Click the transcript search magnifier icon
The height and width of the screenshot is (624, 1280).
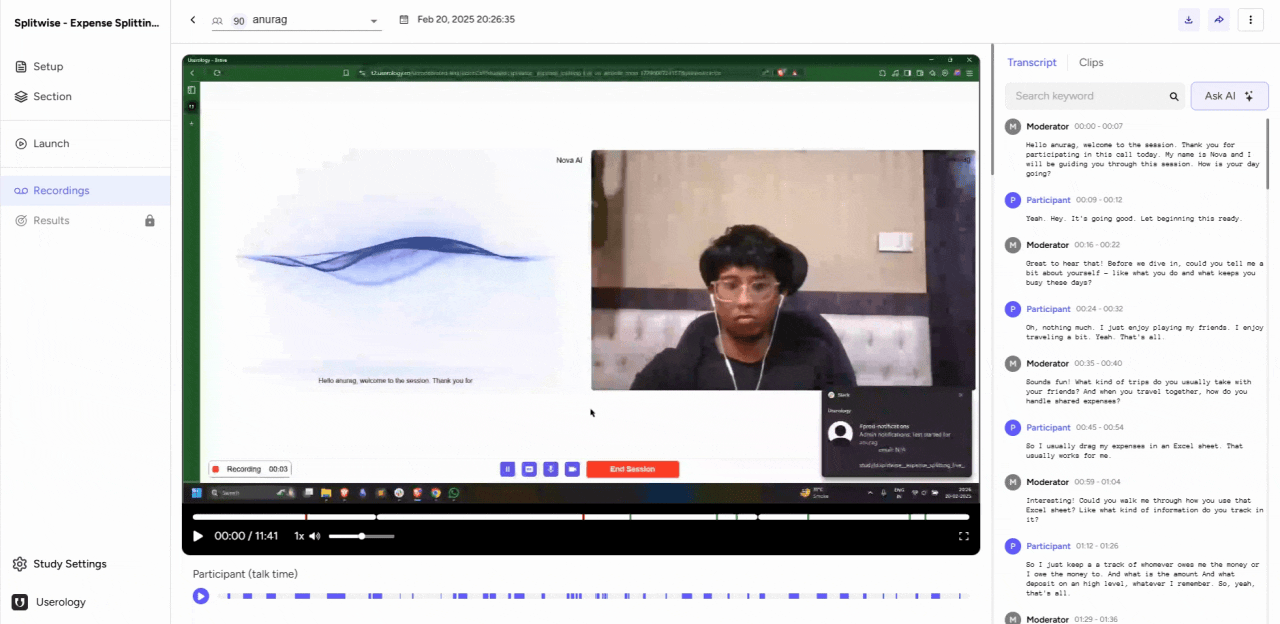[x=1174, y=96]
